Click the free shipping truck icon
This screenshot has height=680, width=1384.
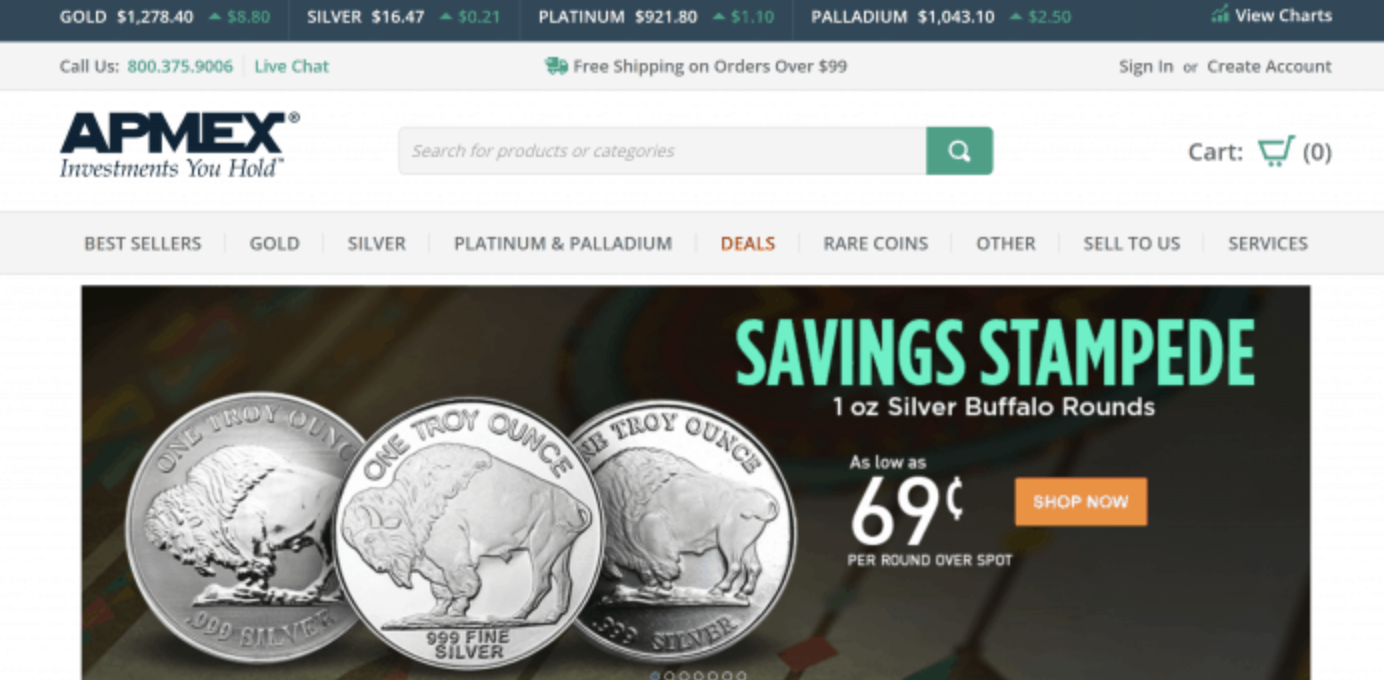point(556,66)
